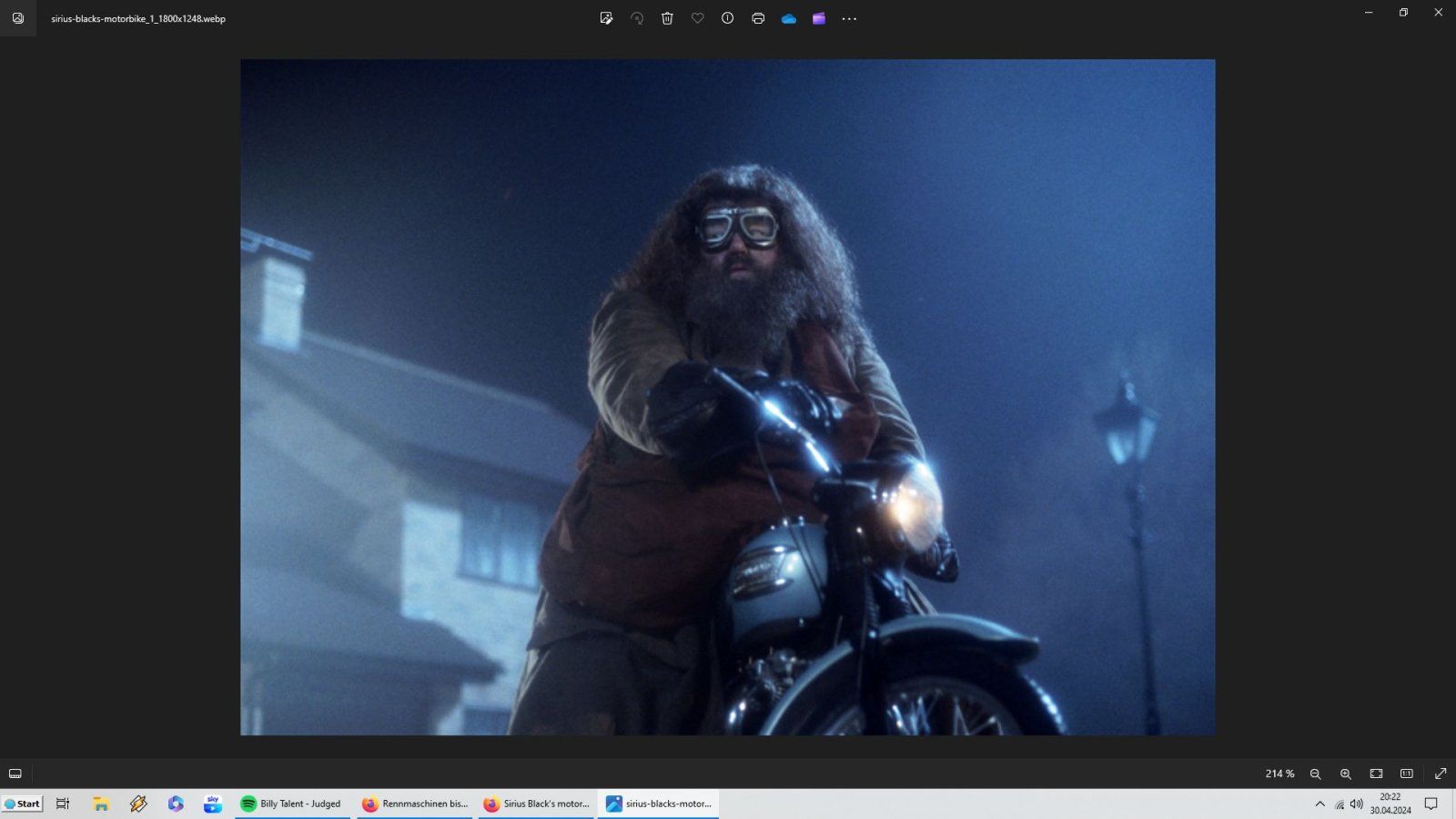Add the photo to favorites via the heart
This screenshot has height=819, width=1456.
click(697, 18)
